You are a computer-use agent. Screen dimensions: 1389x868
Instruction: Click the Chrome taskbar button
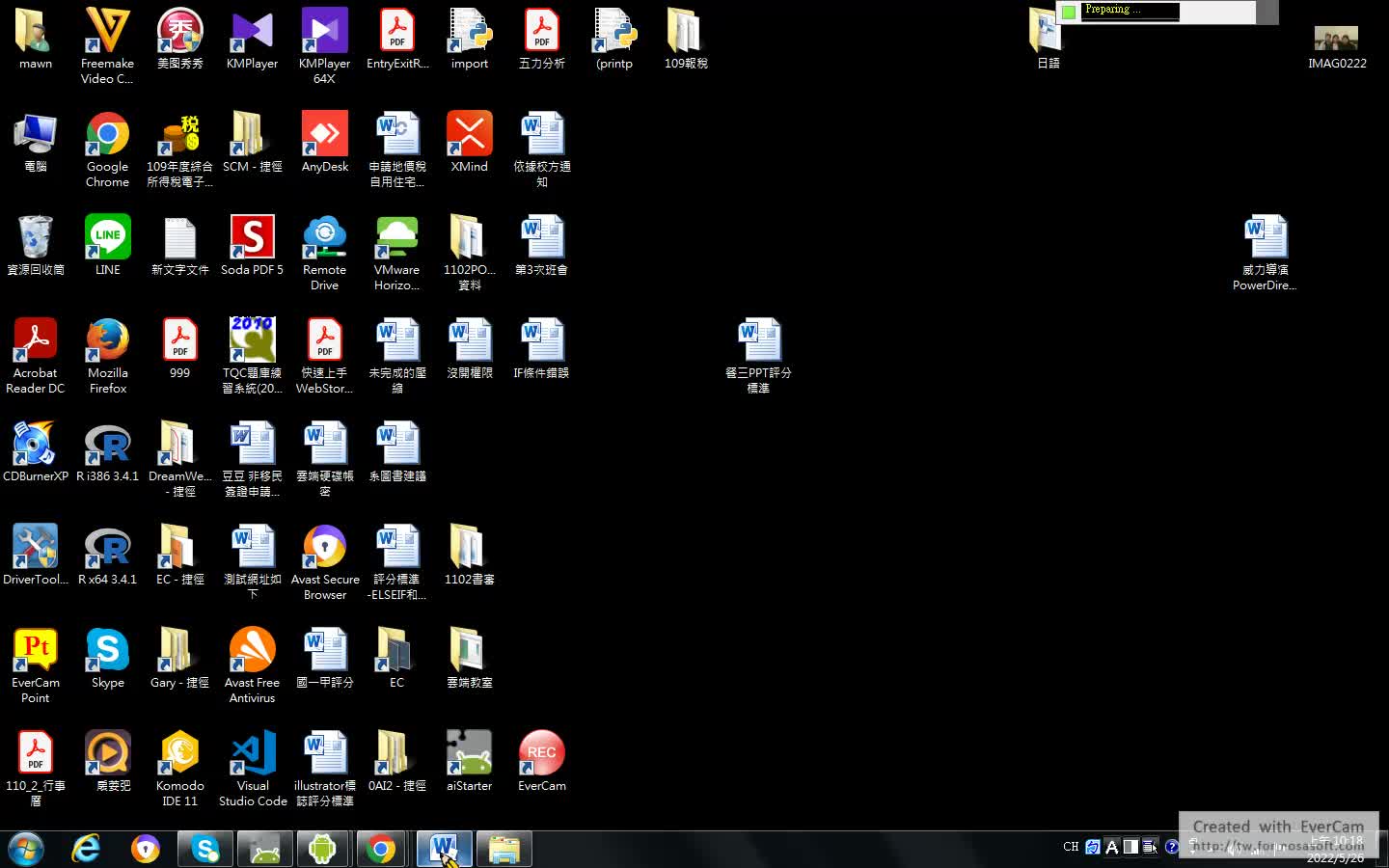(381, 849)
